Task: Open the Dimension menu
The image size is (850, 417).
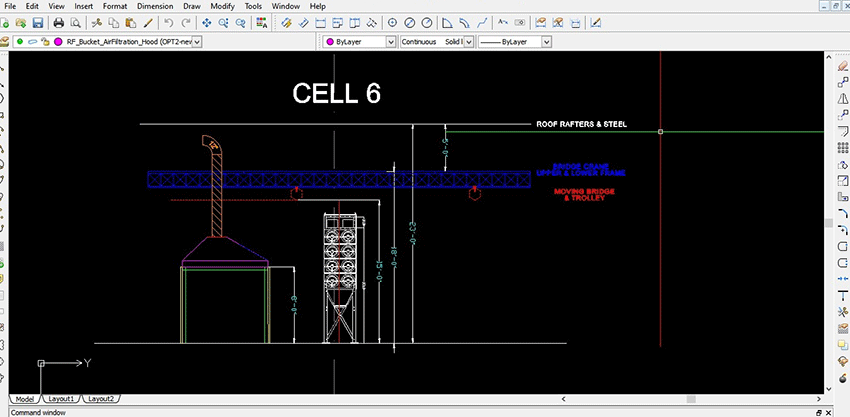Action: (x=154, y=6)
